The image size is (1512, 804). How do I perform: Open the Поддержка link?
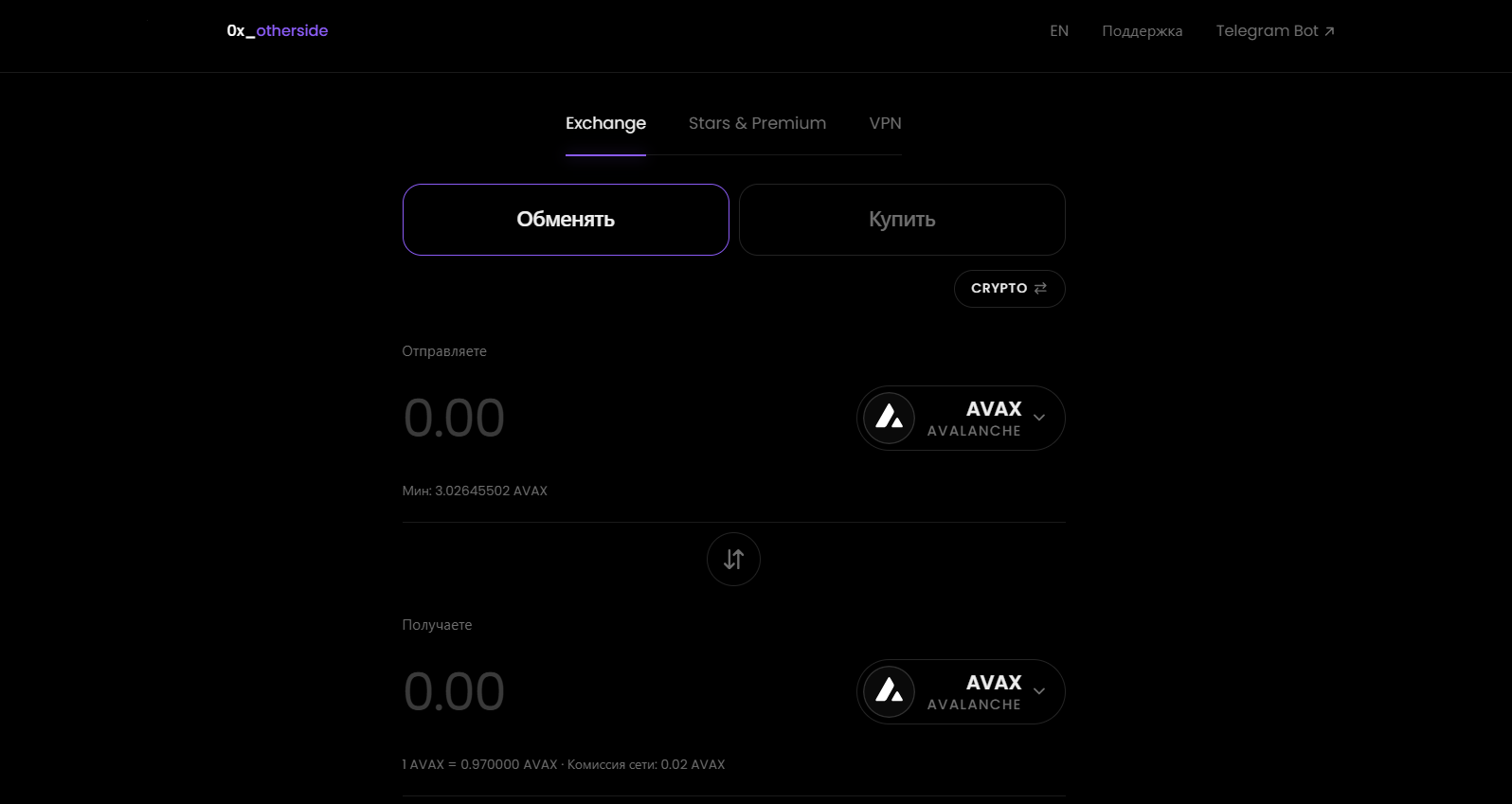coord(1142,31)
